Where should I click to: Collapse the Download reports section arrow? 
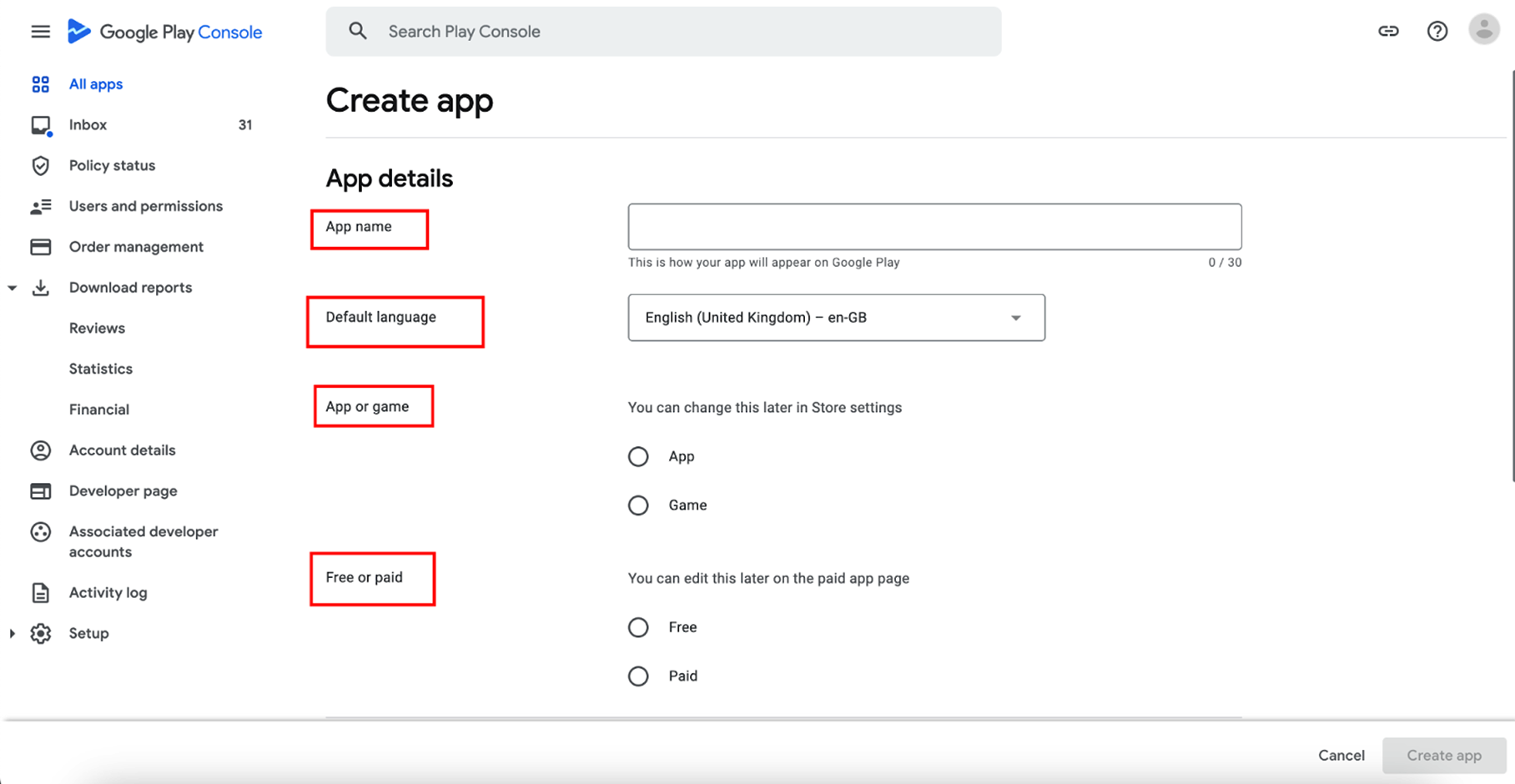tap(13, 288)
